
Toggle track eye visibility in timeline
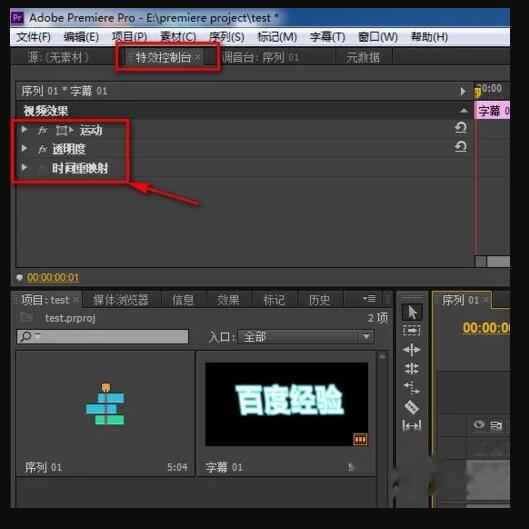point(479,424)
